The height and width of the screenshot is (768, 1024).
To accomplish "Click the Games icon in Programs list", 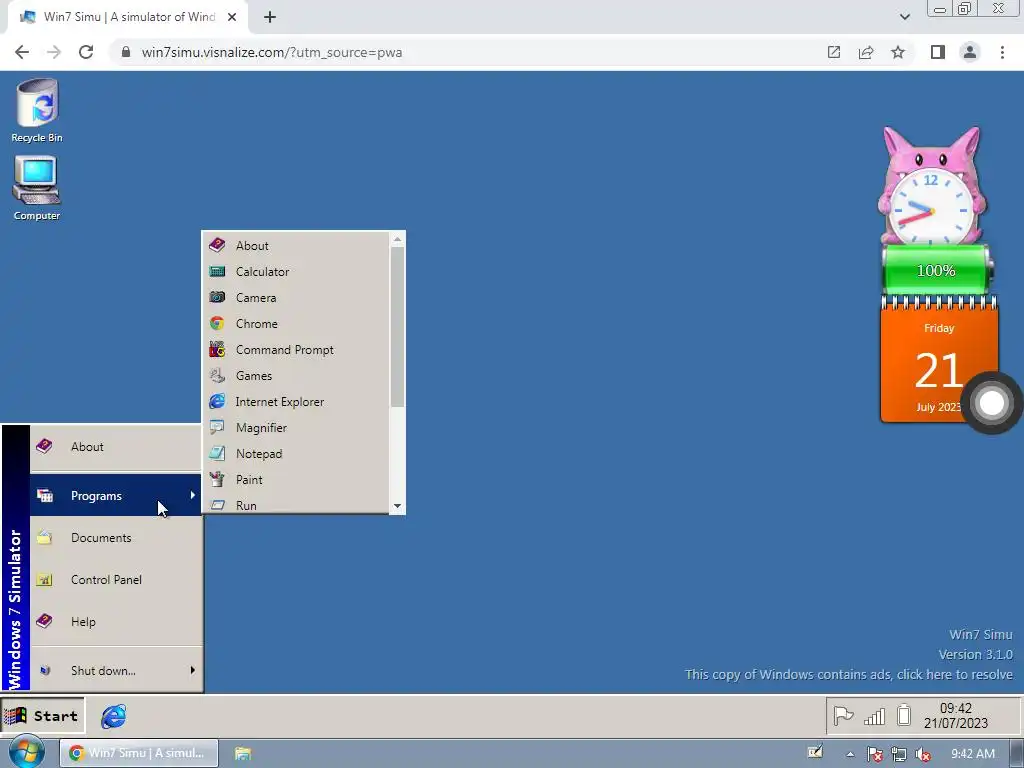I will pyautogui.click(x=217, y=376).
